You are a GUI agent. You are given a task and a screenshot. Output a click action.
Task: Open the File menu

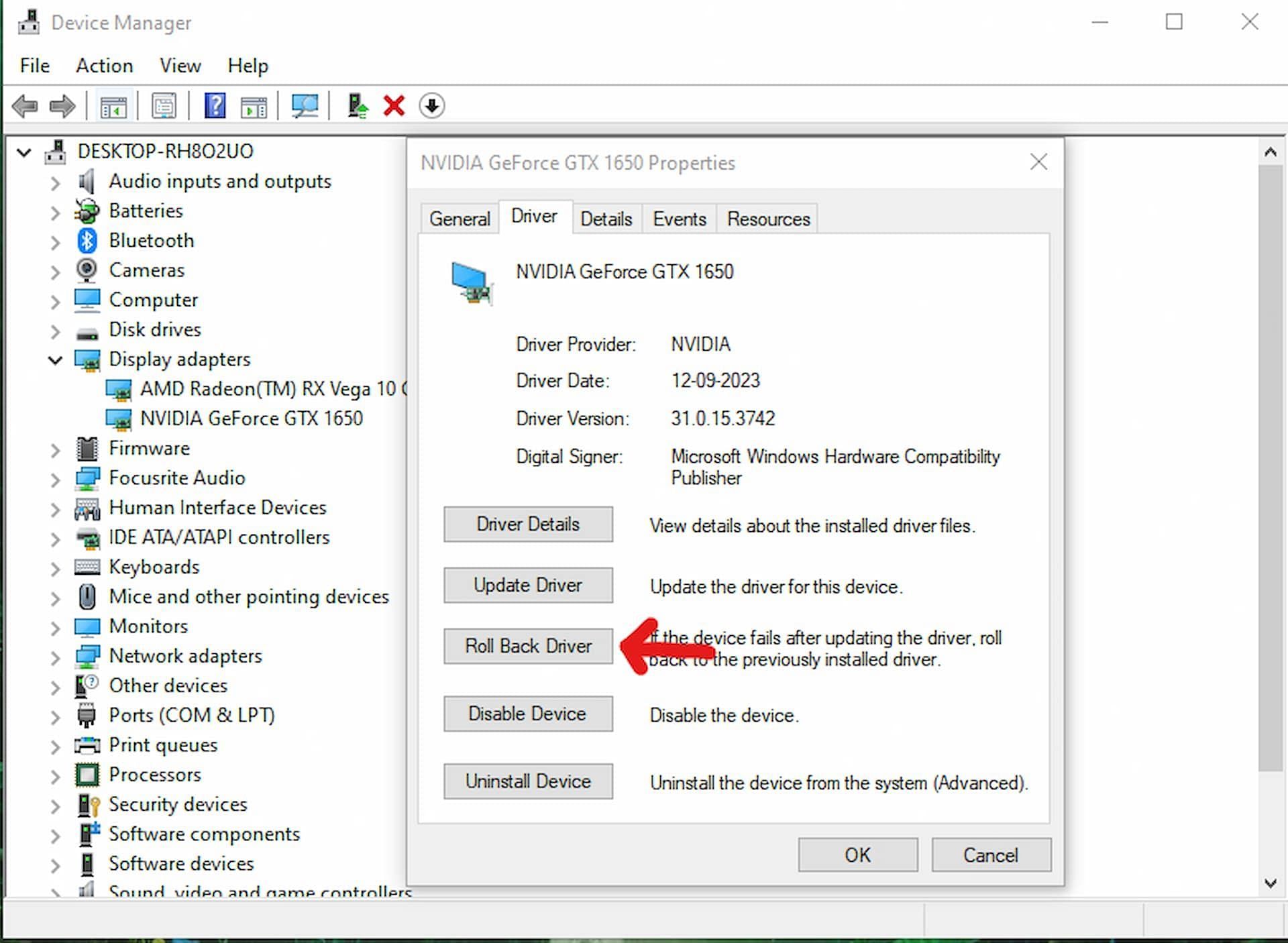click(x=35, y=66)
